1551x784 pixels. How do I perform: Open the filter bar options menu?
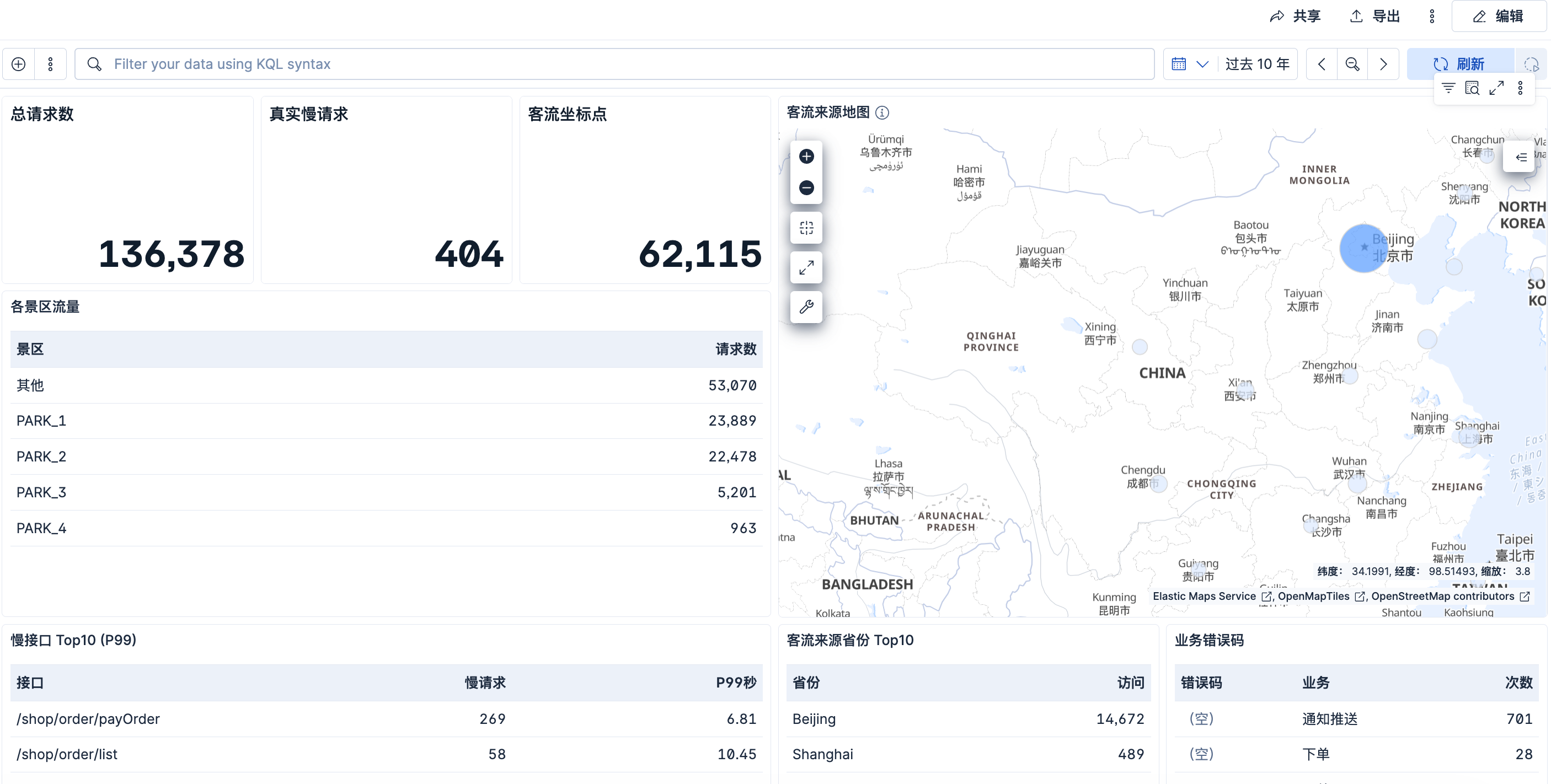click(x=51, y=64)
